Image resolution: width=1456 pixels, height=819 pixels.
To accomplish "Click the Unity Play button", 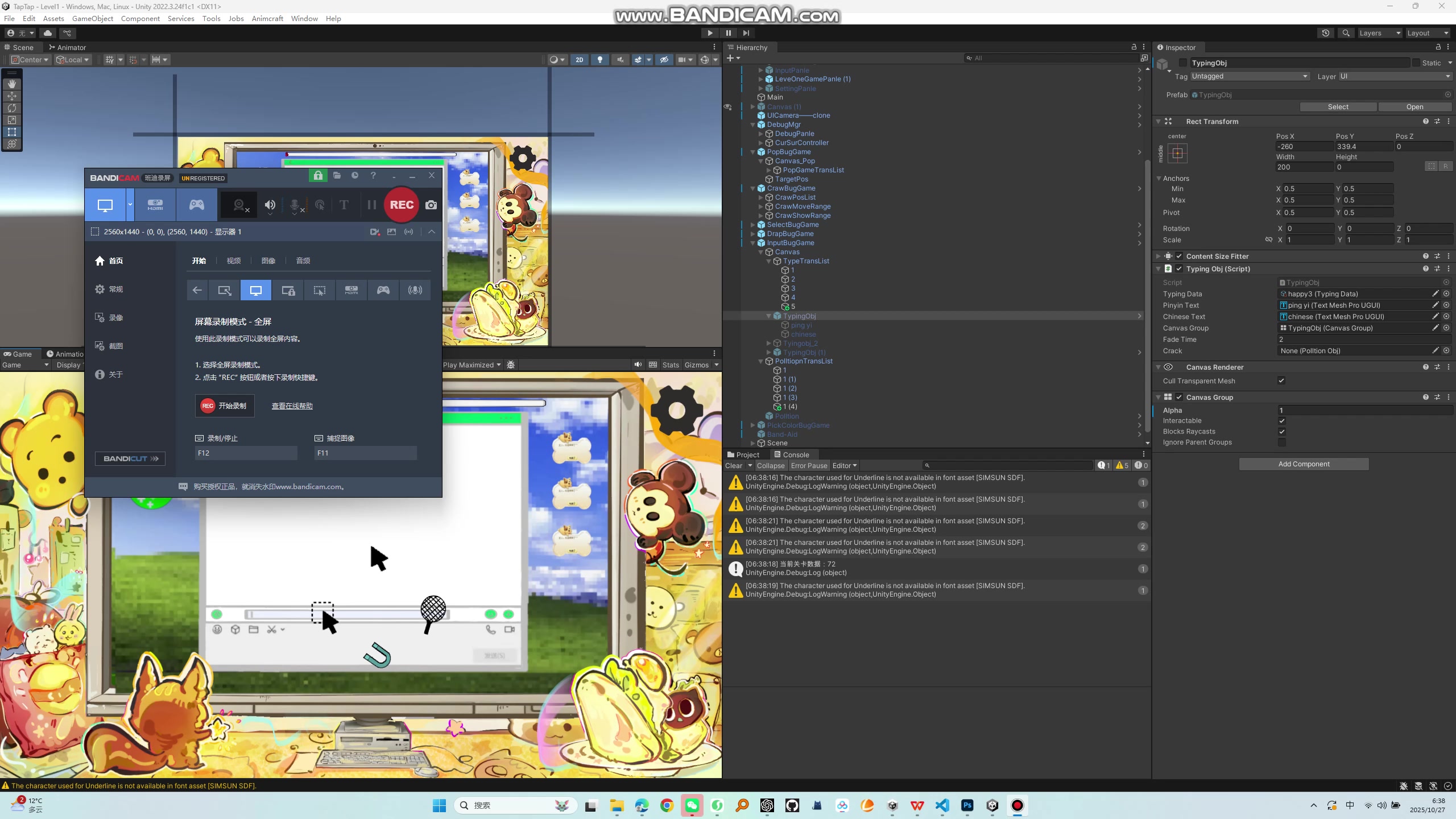I will pos(710,33).
